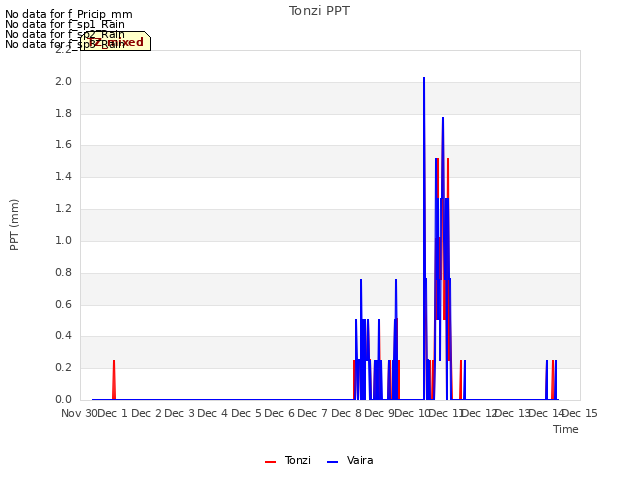This screenshot has width=640, height=480.
Task: Click the 'Dec 8' x-axis tick label
Action: pos(347,413)
